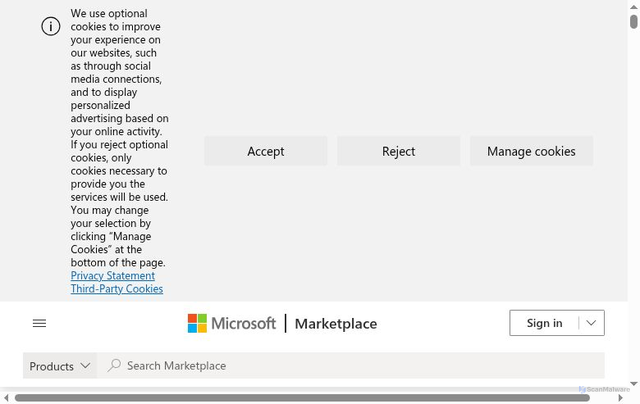
Task: Click the horizontal scrollbar thumb
Action: 302,398
